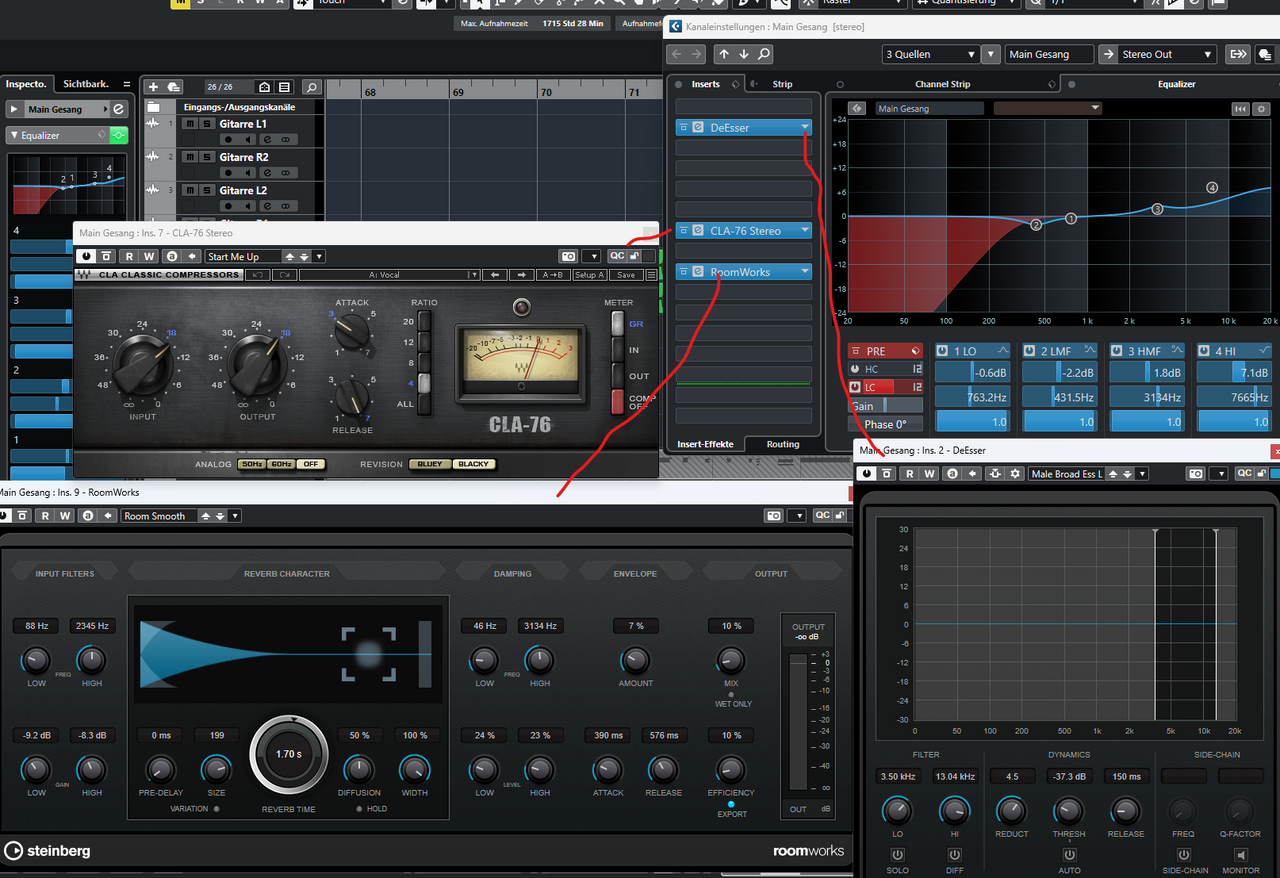1280x878 pixels.
Task: Open the Stereo Out output routing dropdown
Action: 1207,54
